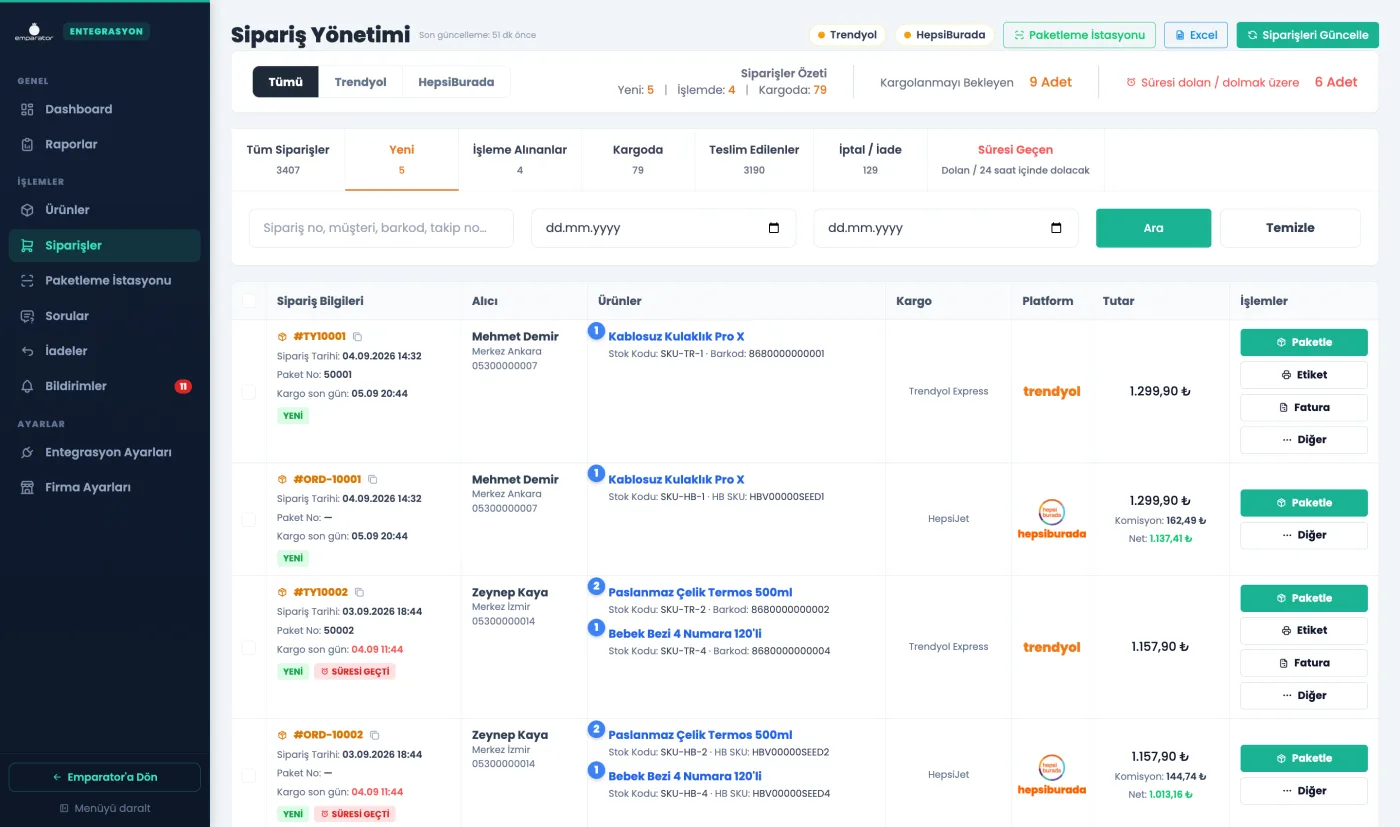Open the #ORD-10002 order number link
Screen dimensions: 1400x827
[x=328, y=735]
